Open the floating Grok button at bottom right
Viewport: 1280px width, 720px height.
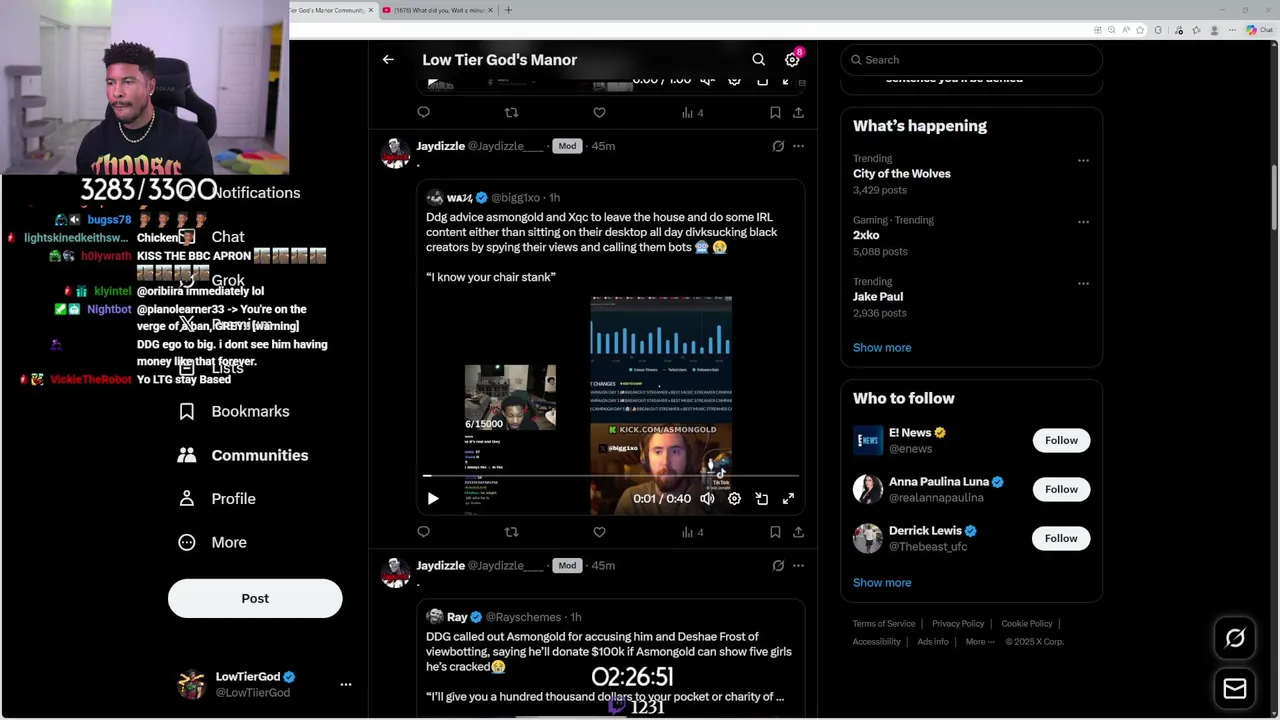[1235, 638]
